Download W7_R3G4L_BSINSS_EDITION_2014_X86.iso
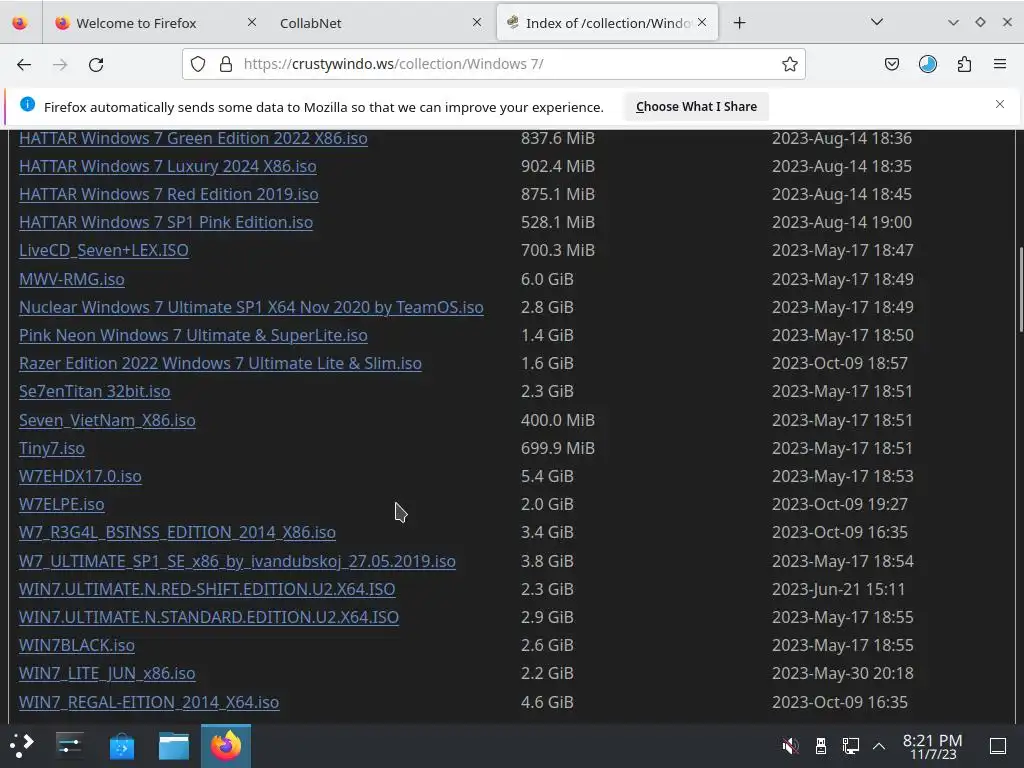 pos(178,533)
